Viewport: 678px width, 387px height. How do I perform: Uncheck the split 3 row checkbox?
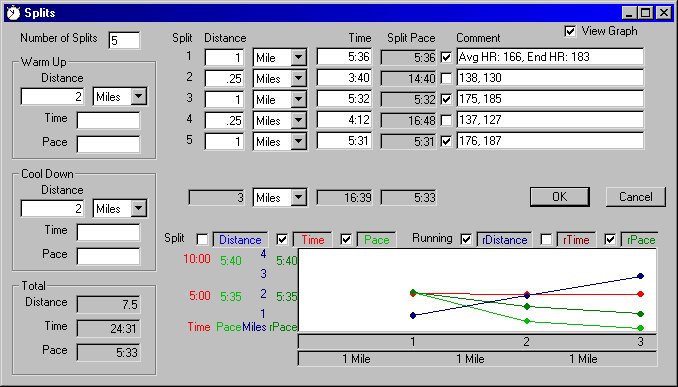point(446,99)
